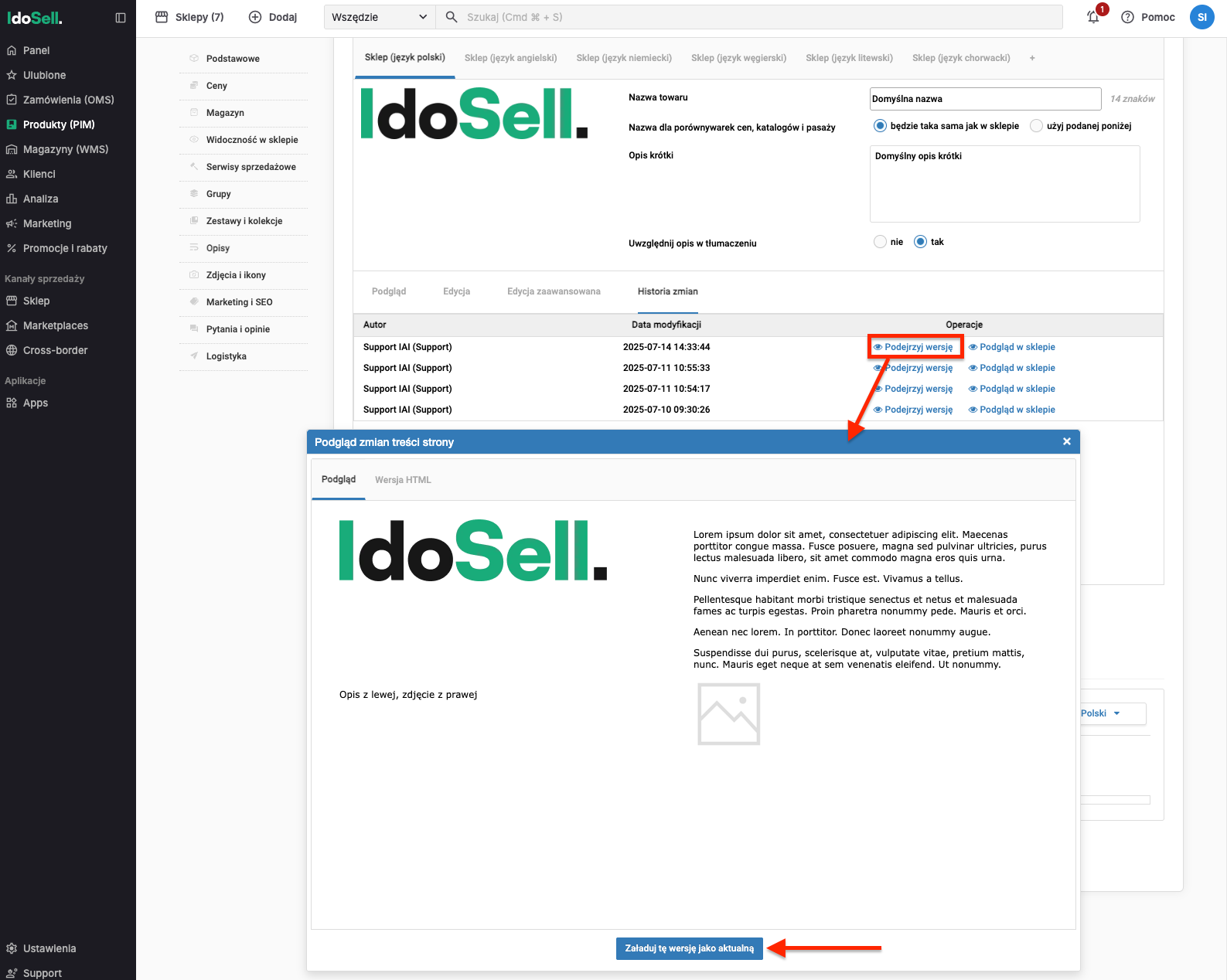The height and width of the screenshot is (980, 1227).
Task: Click the Dodaj plus icon
Action: pyautogui.click(x=255, y=17)
